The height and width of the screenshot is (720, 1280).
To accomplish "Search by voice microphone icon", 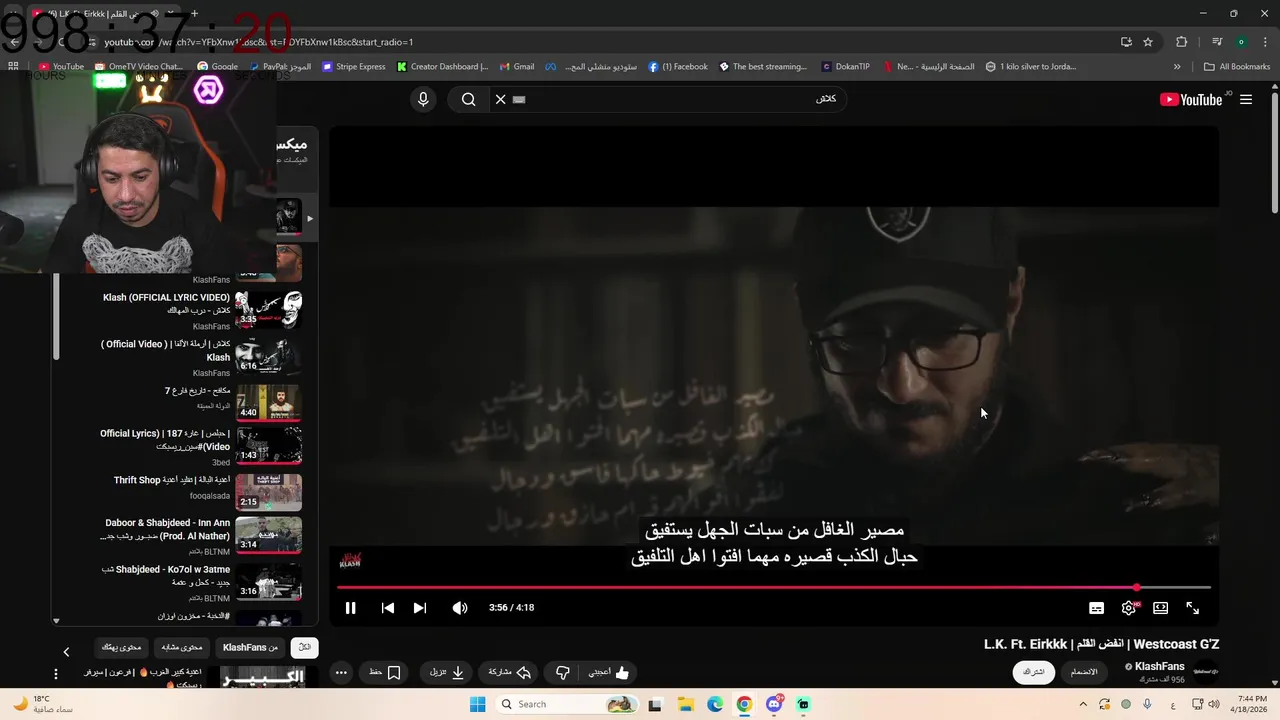I will (423, 99).
